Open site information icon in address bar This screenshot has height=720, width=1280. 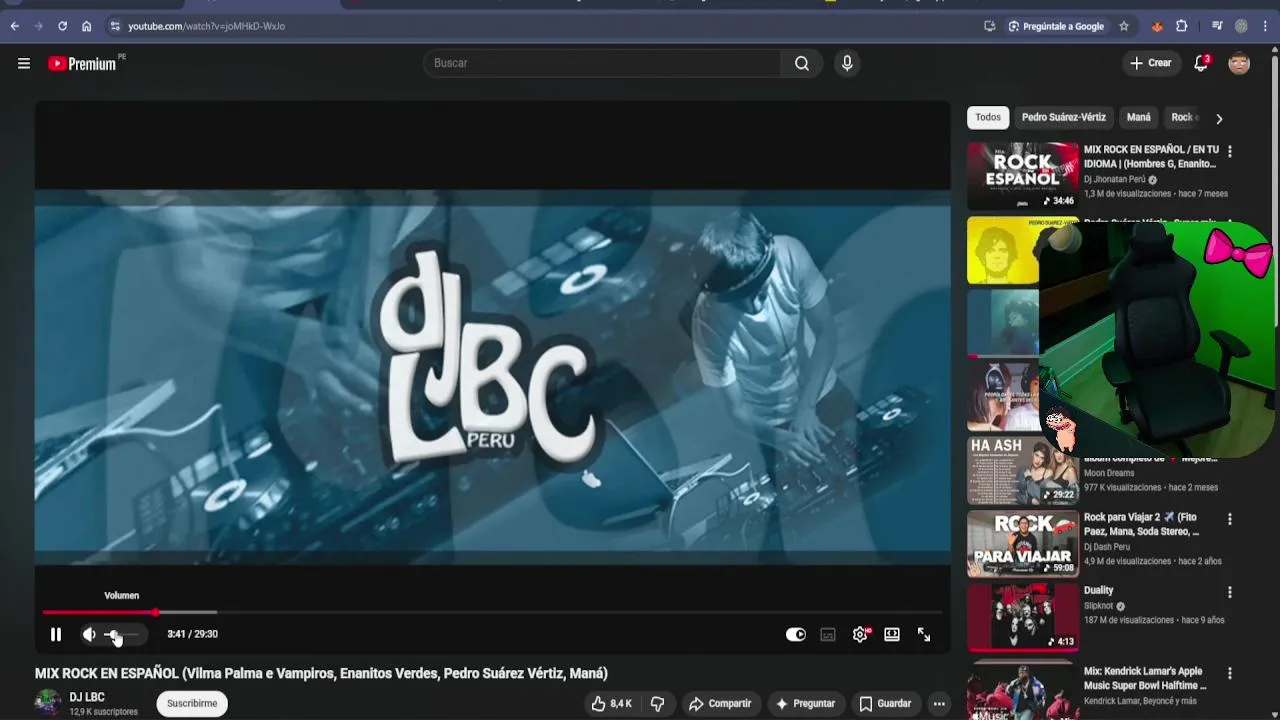coord(114,26)
